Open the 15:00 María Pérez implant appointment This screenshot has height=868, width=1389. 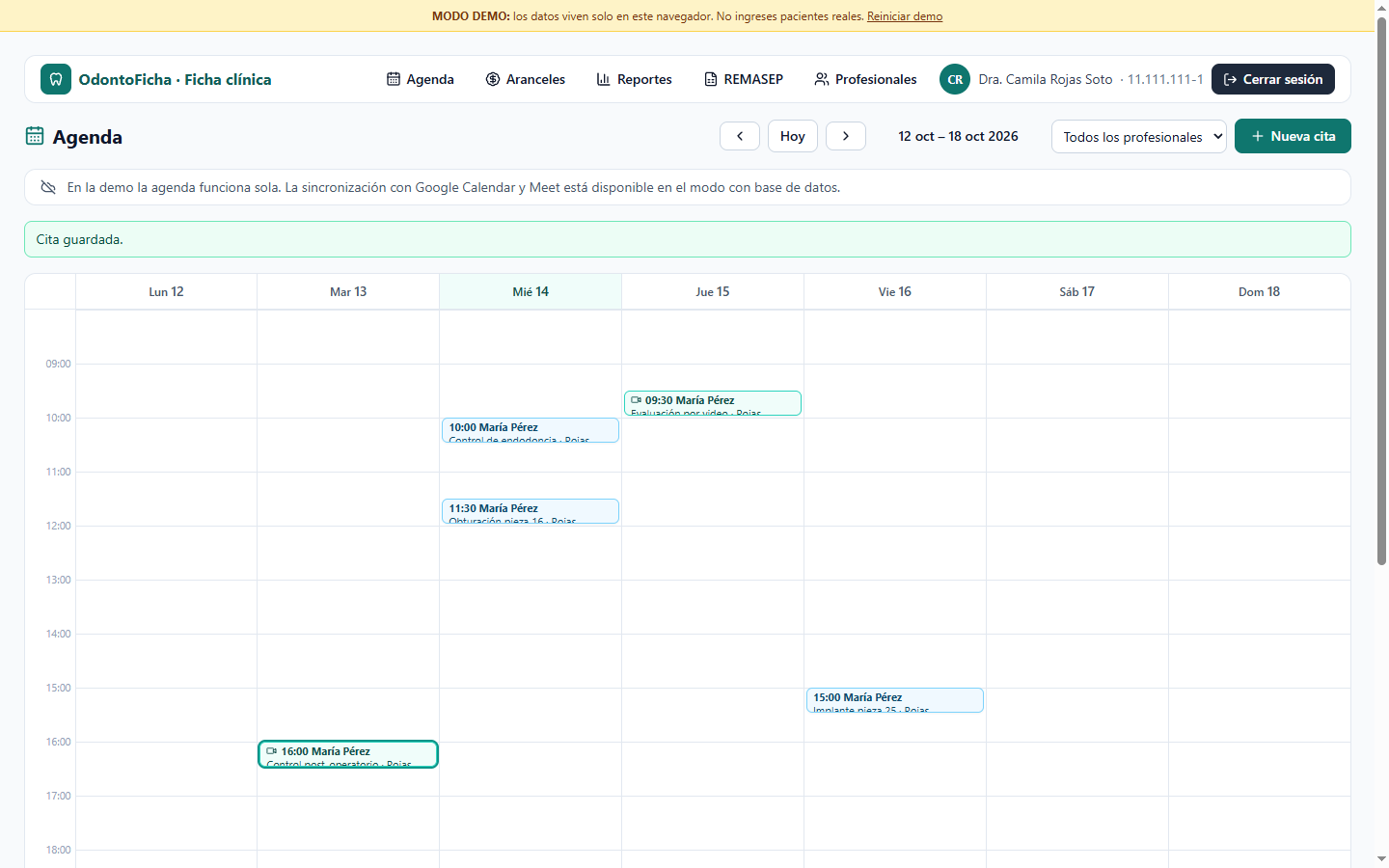click(895, 700)
